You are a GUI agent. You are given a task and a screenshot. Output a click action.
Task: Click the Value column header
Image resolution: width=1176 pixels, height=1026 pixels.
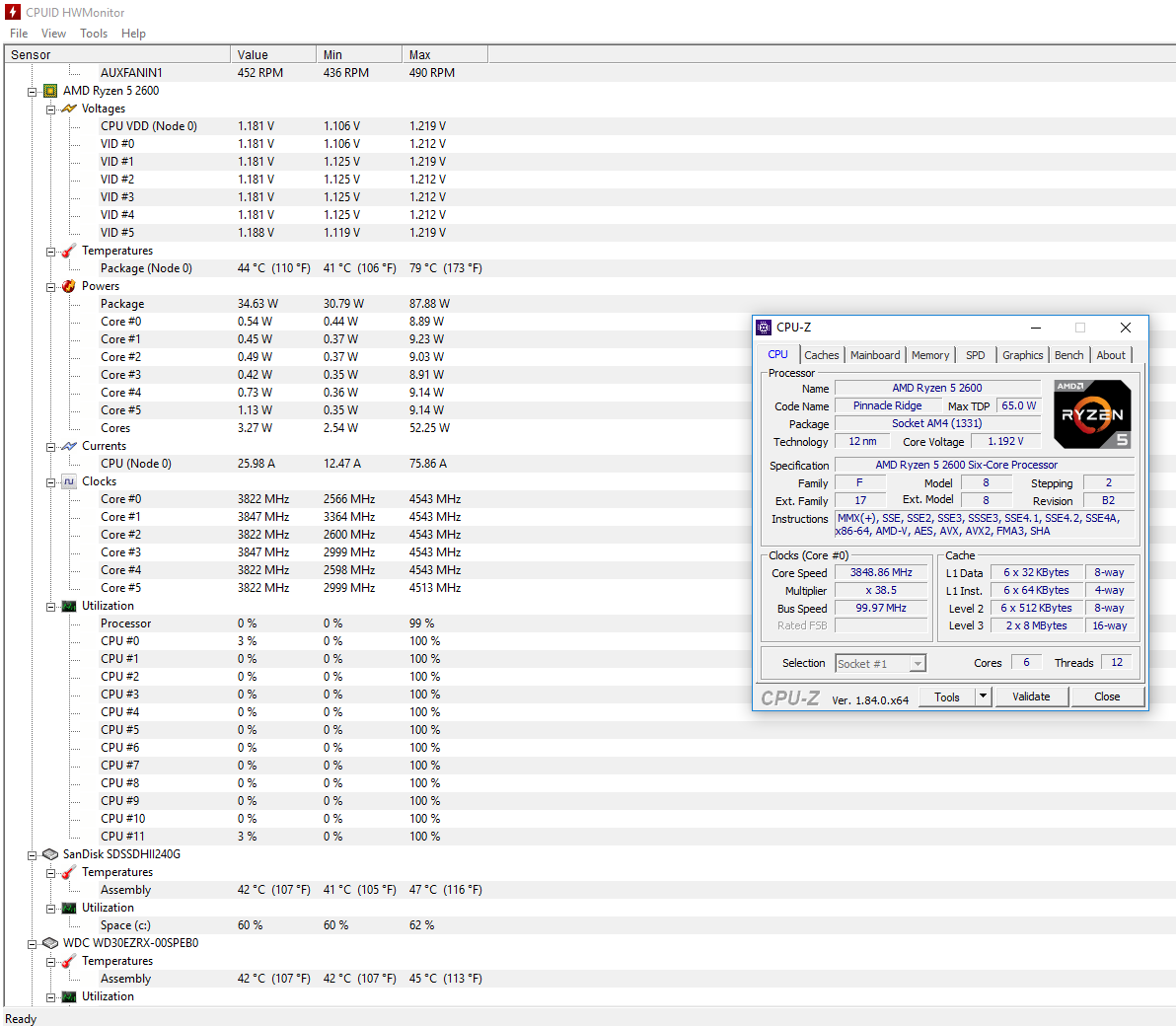click(273, 54)
